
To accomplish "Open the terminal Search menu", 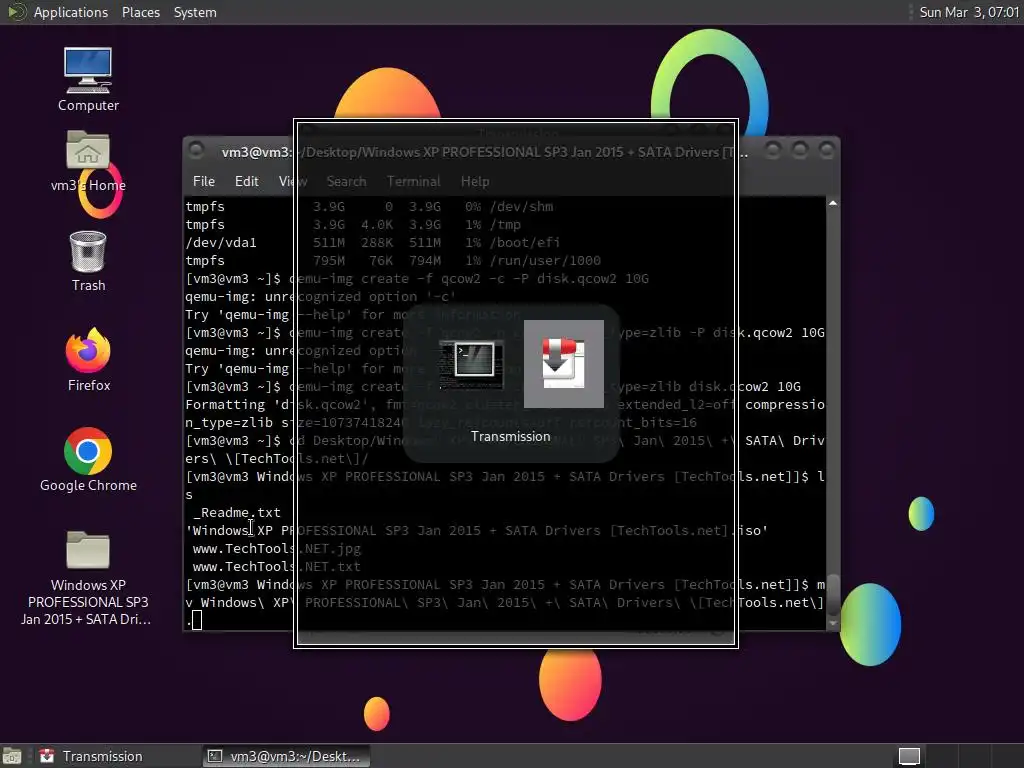I will [346, 182].
